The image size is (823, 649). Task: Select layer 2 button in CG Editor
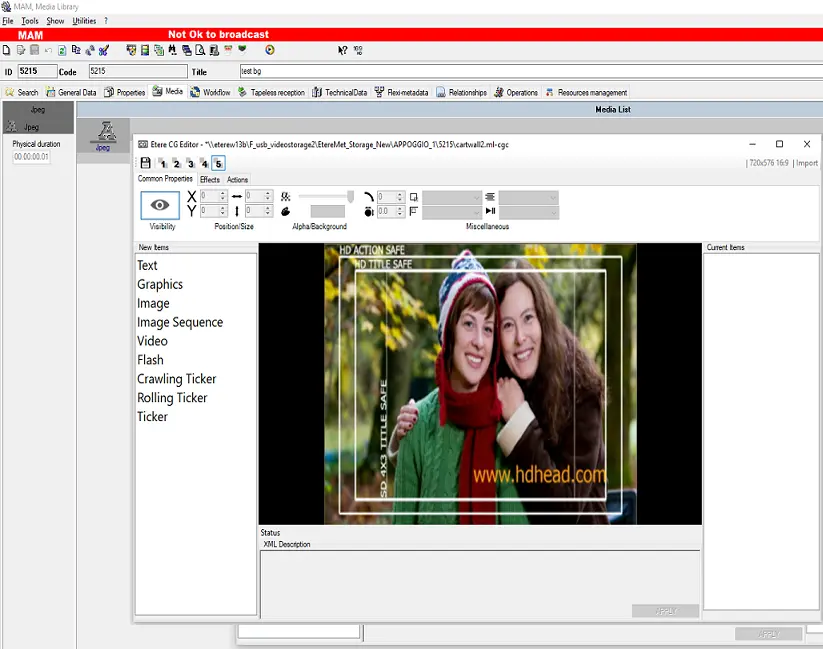point(176,163)
